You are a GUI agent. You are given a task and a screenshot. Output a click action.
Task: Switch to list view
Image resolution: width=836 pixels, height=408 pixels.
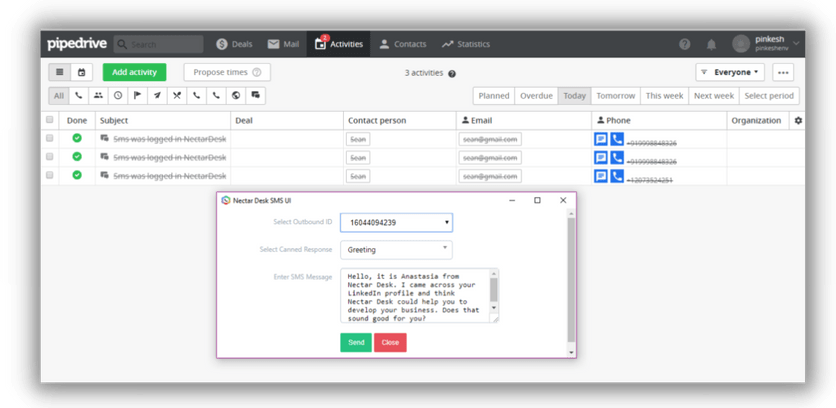(60, 72)
